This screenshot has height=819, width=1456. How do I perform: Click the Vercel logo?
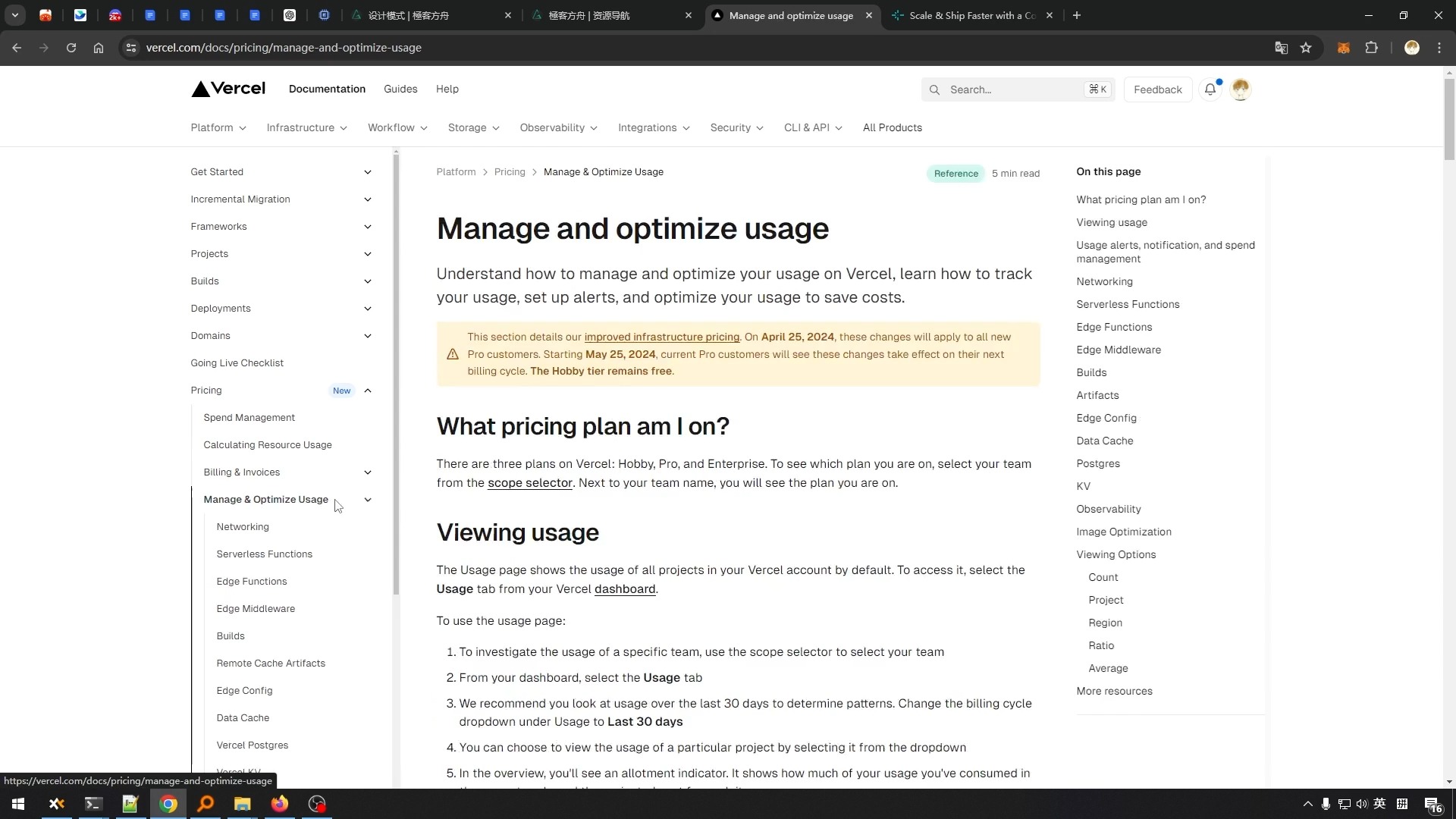[x=228, y=89]
